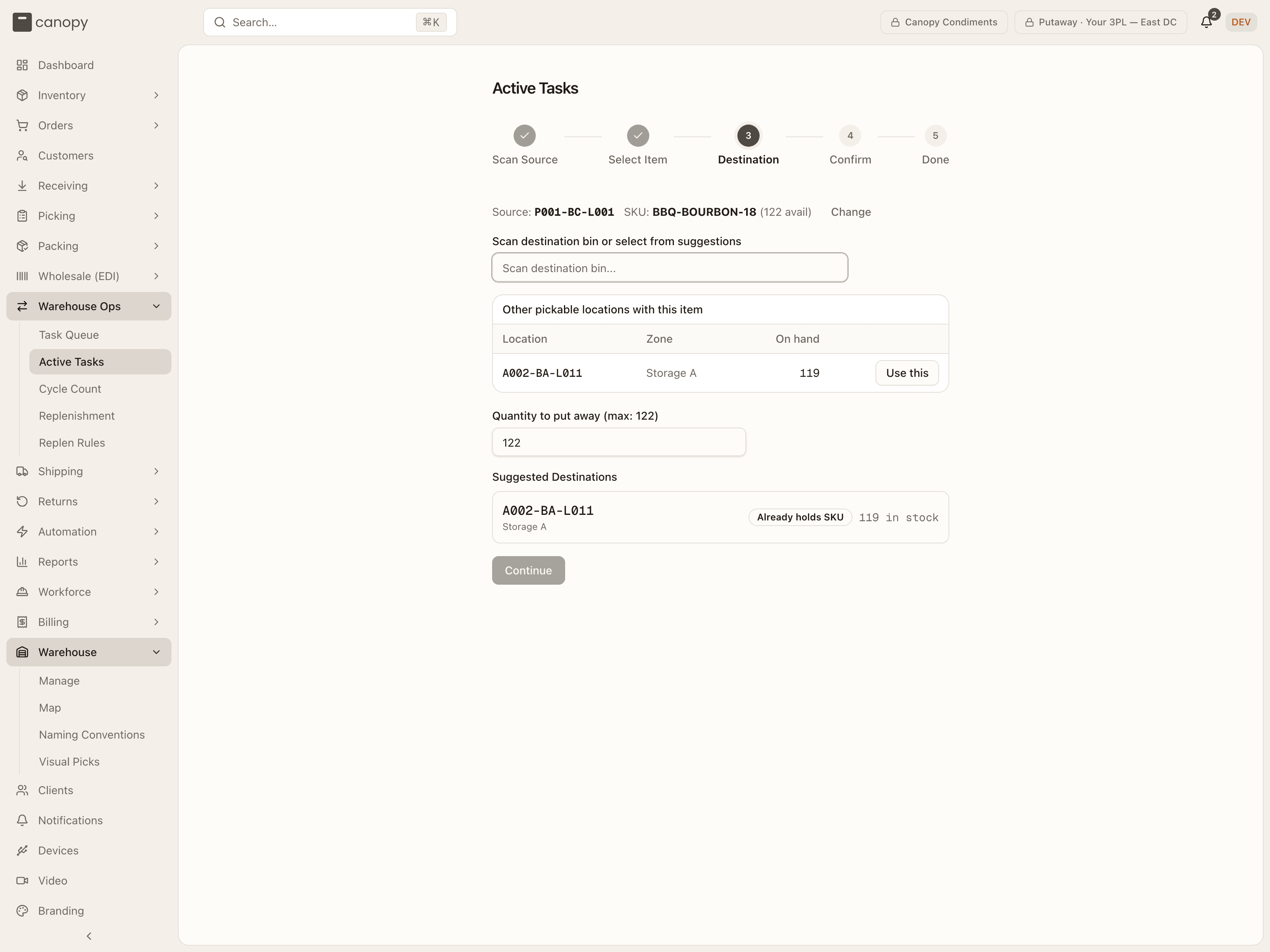
Task: Click the Change link
Action: (850, 212)
